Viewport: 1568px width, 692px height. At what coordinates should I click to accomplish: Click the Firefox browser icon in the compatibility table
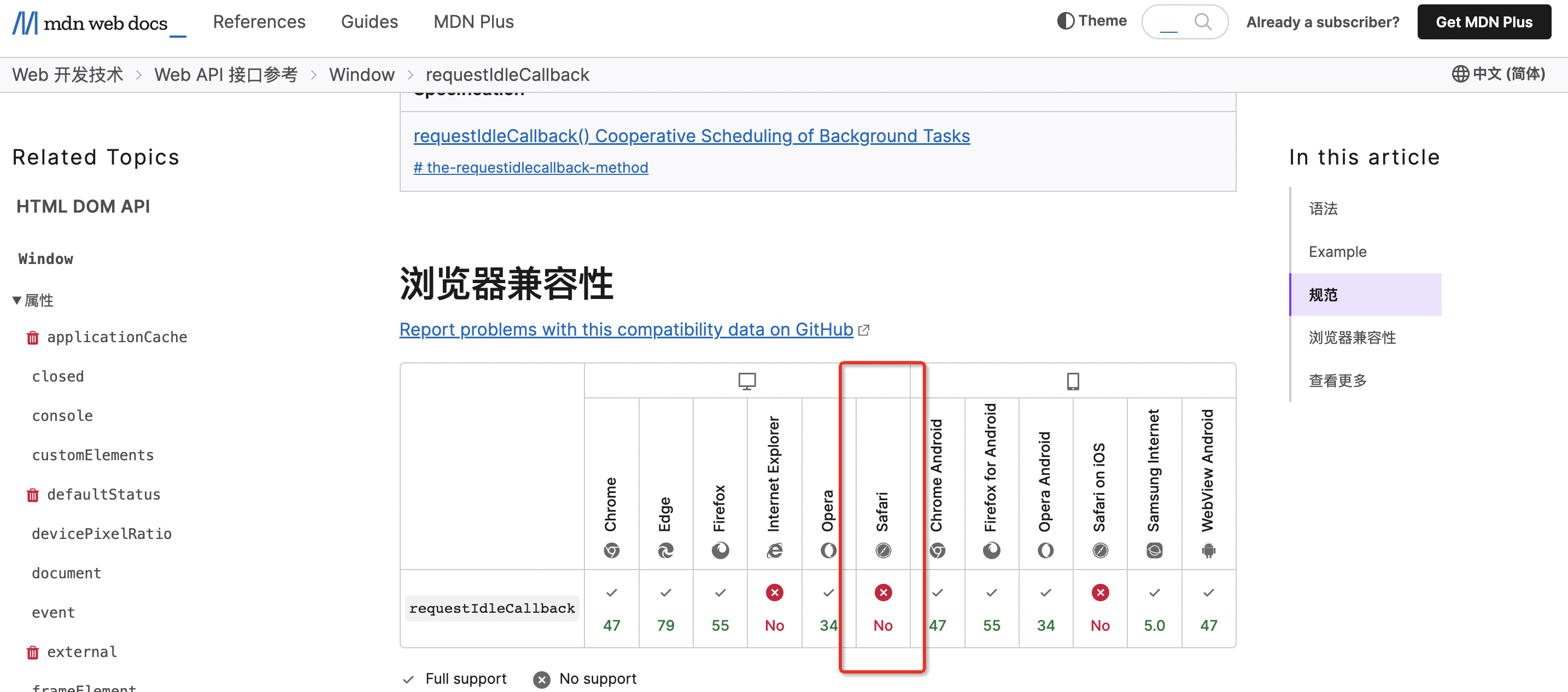720,551
